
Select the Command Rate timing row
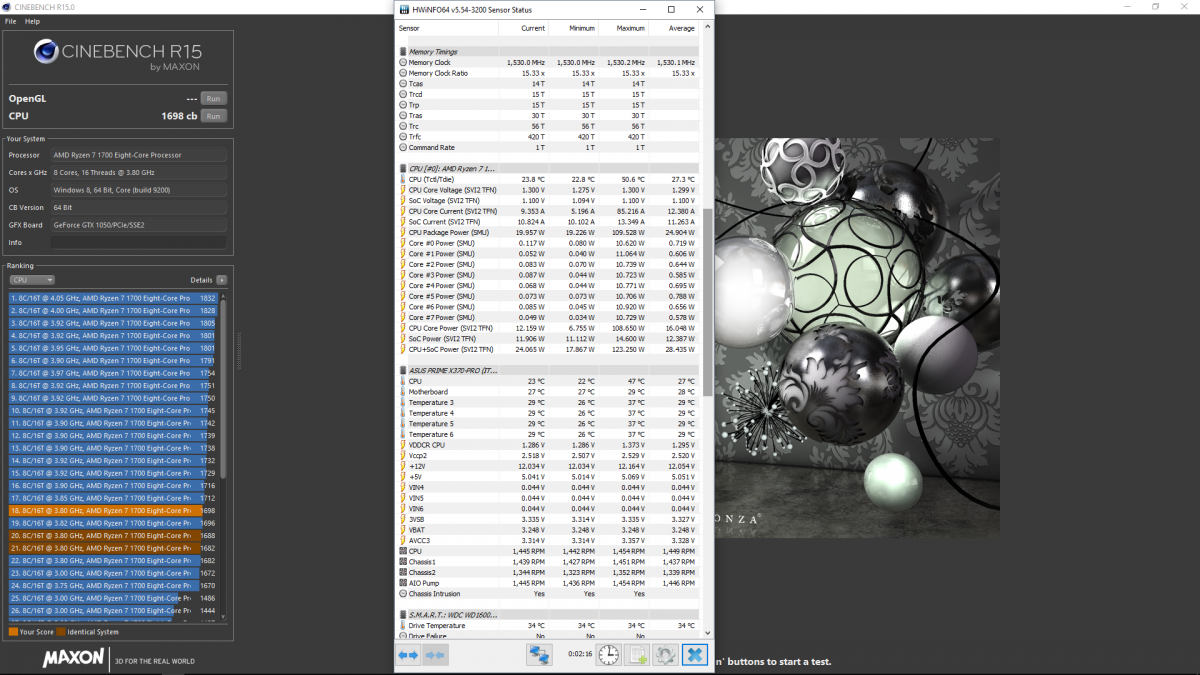pyautogui.click(x=548, y=147)
